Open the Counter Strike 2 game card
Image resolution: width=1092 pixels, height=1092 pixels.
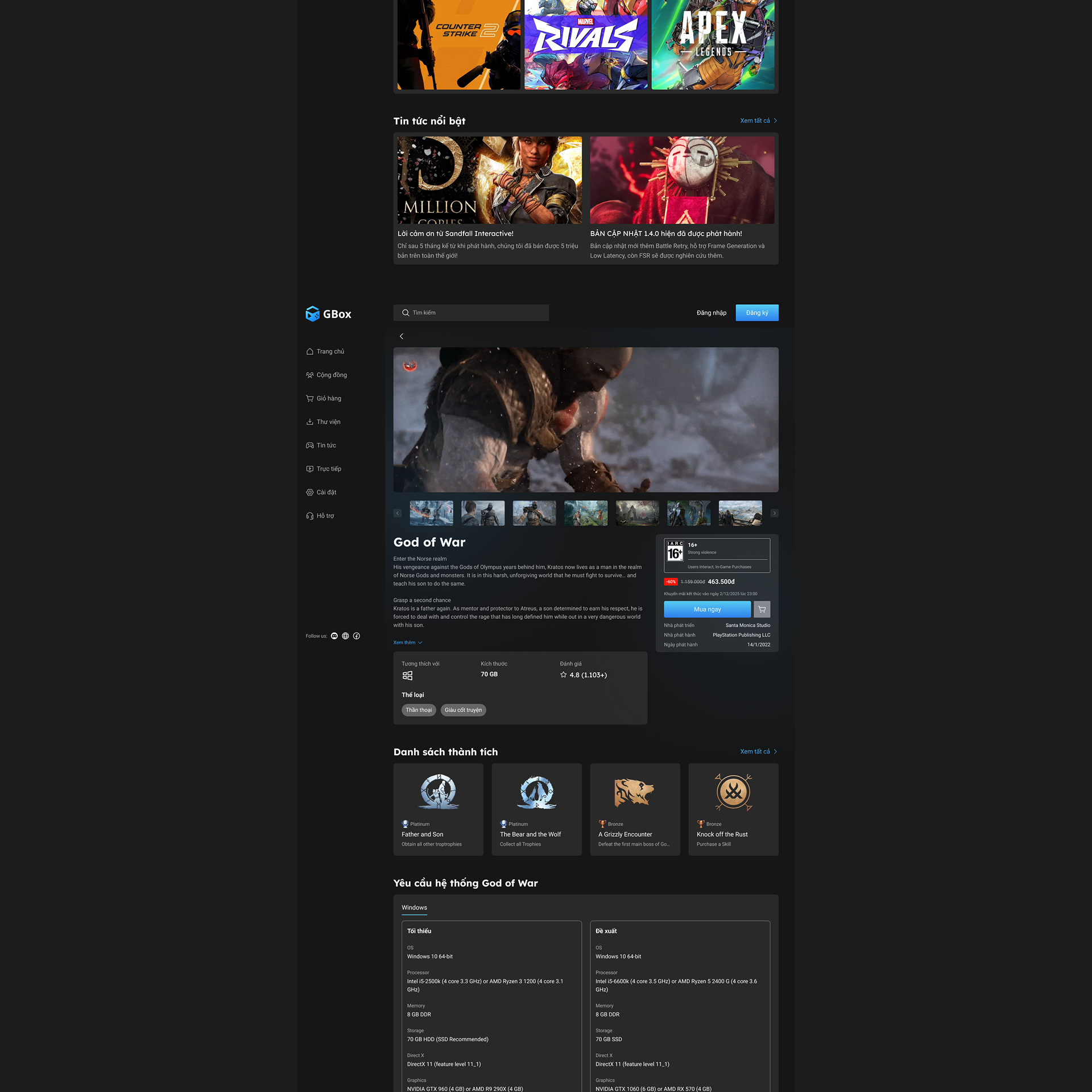click(459, 44)
